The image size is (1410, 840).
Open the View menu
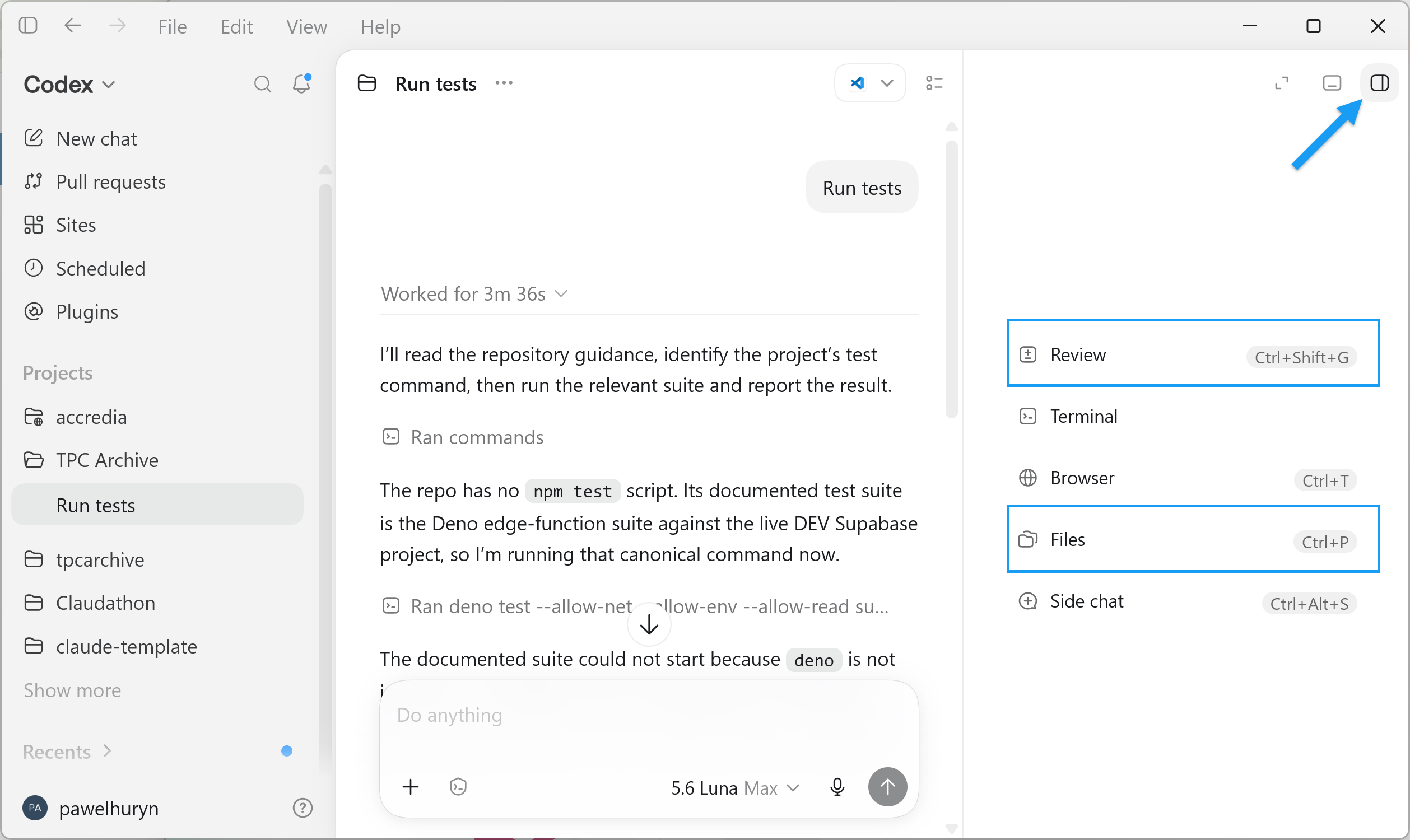pos(306,27)
